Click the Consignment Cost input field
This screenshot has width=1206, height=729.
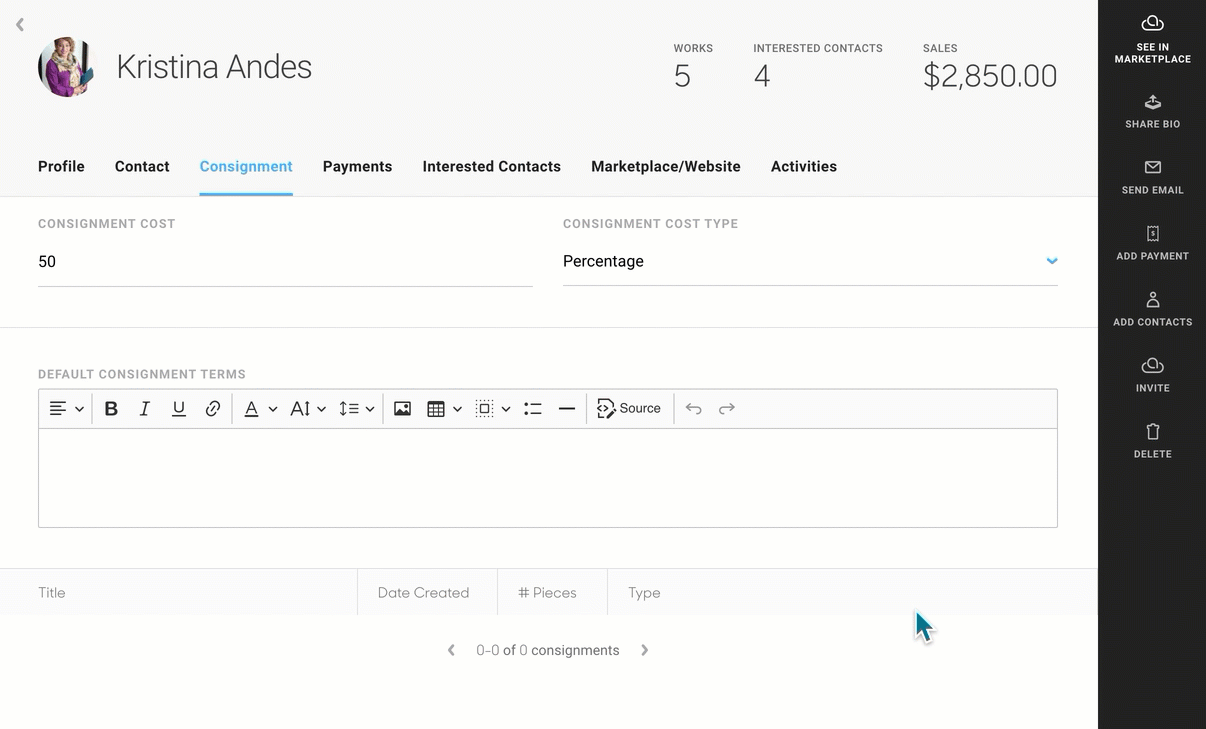coord(284,262)
